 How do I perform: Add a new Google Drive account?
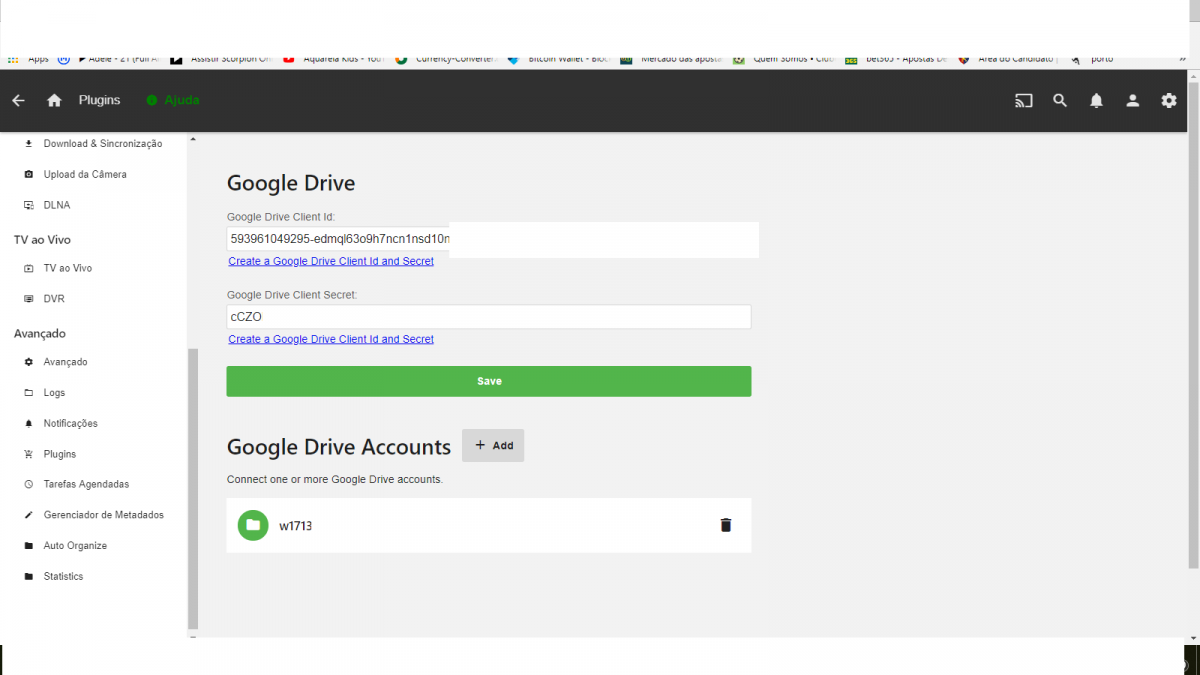point(493,445)
